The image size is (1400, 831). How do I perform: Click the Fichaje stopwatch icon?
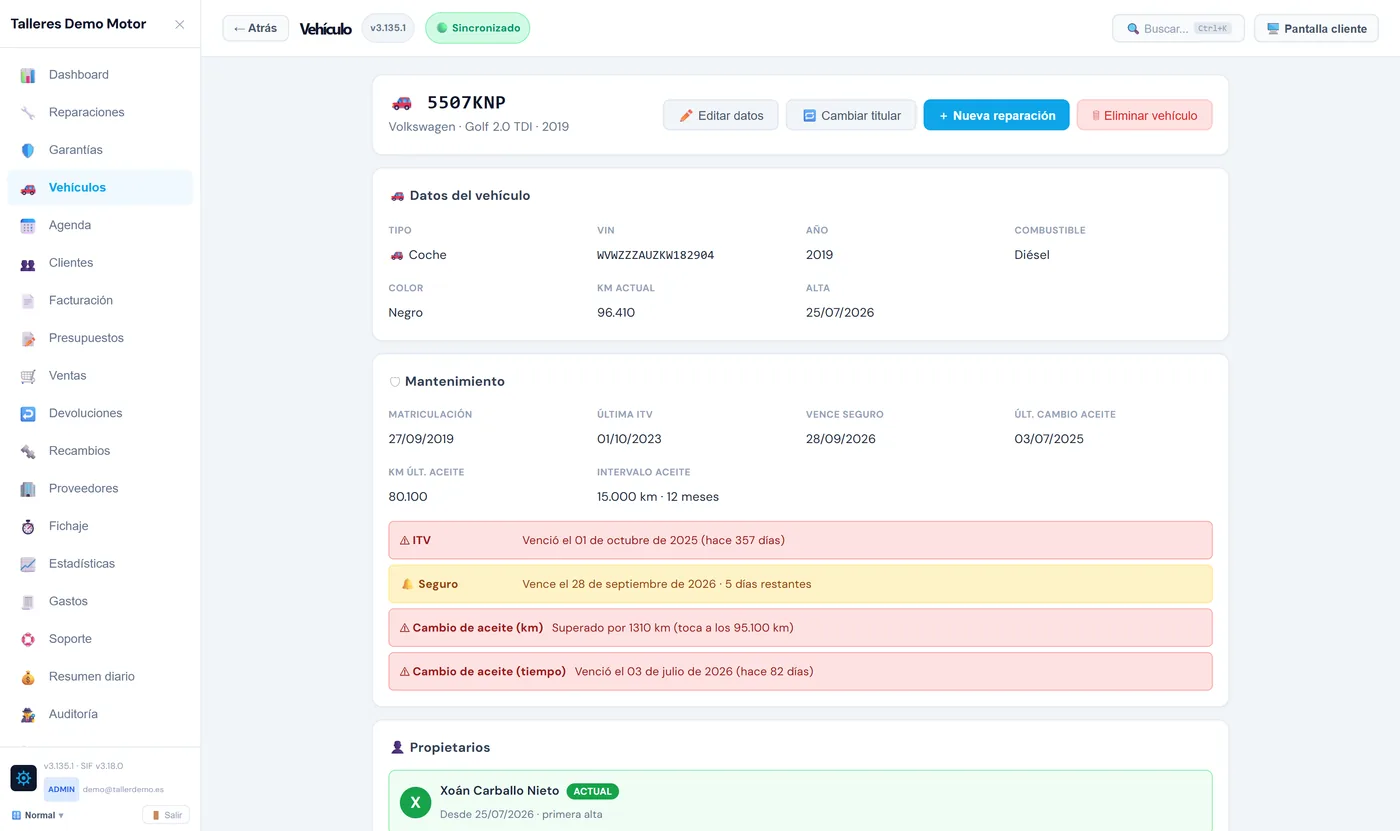[x=28, y=526]
